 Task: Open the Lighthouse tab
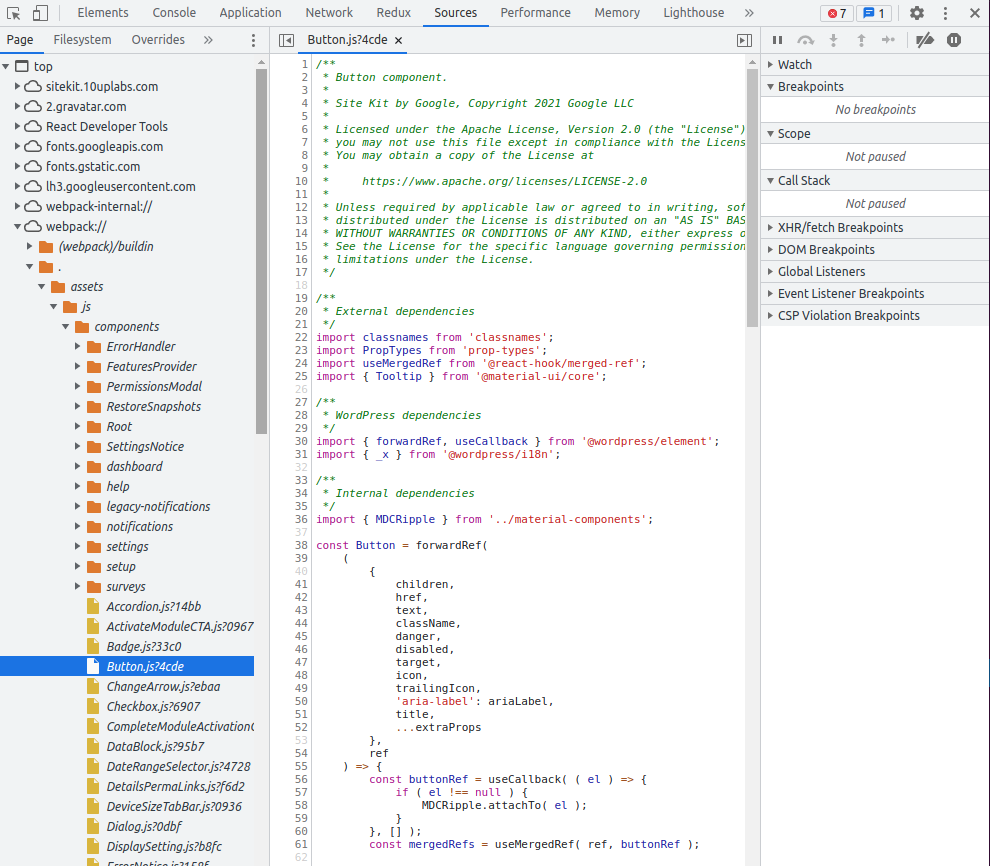(x=693, y=13)
